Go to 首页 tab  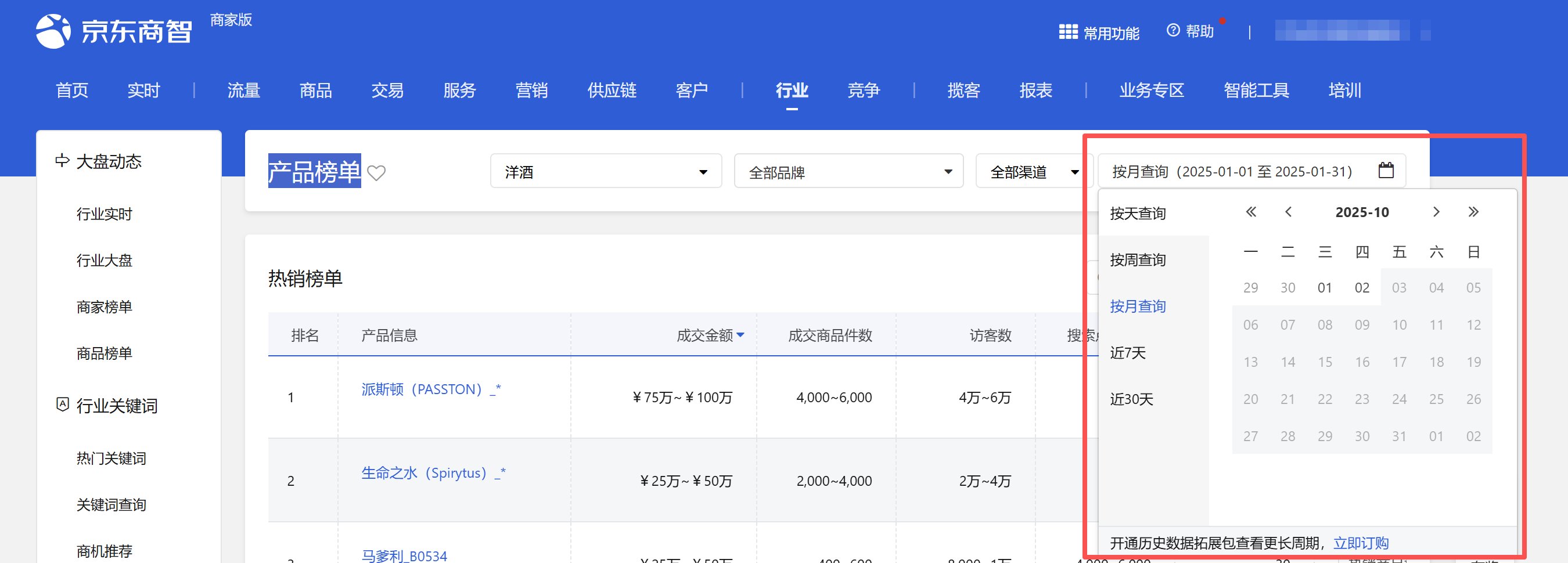pyautogui.click(x=72, y=91)
